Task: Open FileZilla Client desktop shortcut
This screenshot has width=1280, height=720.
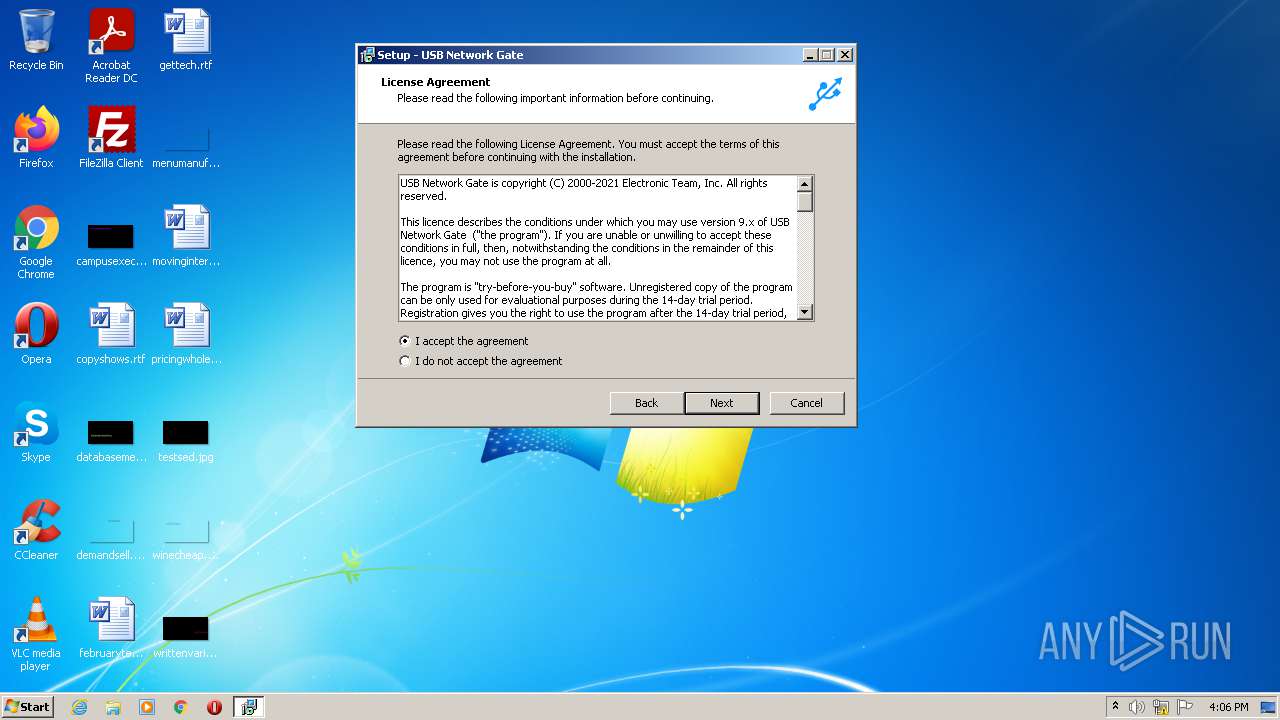Action: 111,138
